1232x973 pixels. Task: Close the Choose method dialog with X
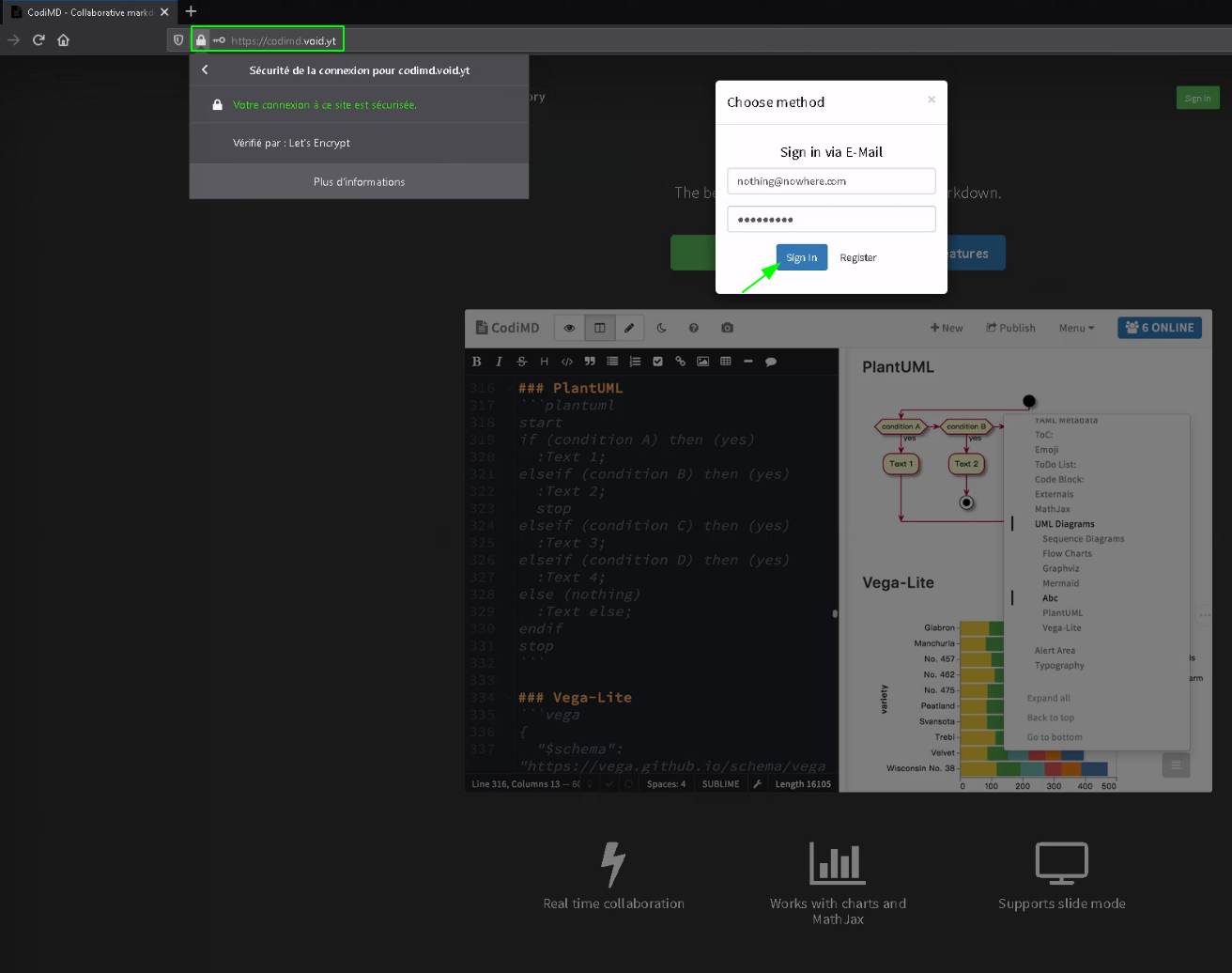932,99
